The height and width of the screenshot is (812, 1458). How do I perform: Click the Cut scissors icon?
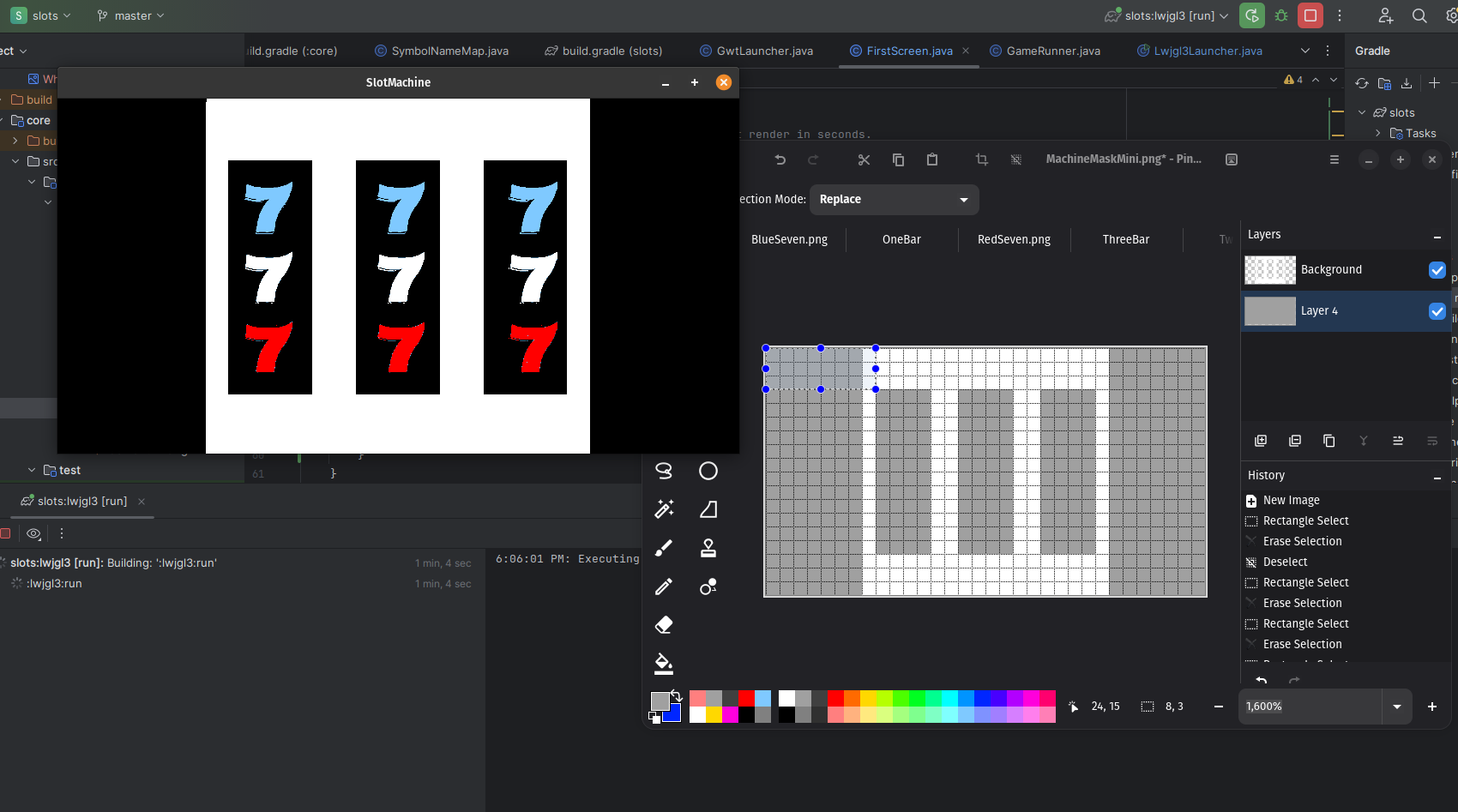(864, 159)
